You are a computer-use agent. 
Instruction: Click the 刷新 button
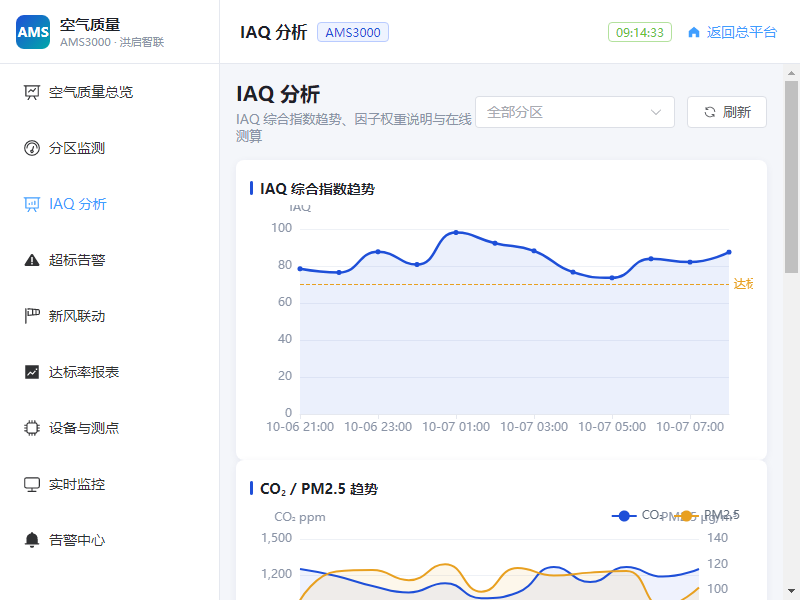(727, 112)
